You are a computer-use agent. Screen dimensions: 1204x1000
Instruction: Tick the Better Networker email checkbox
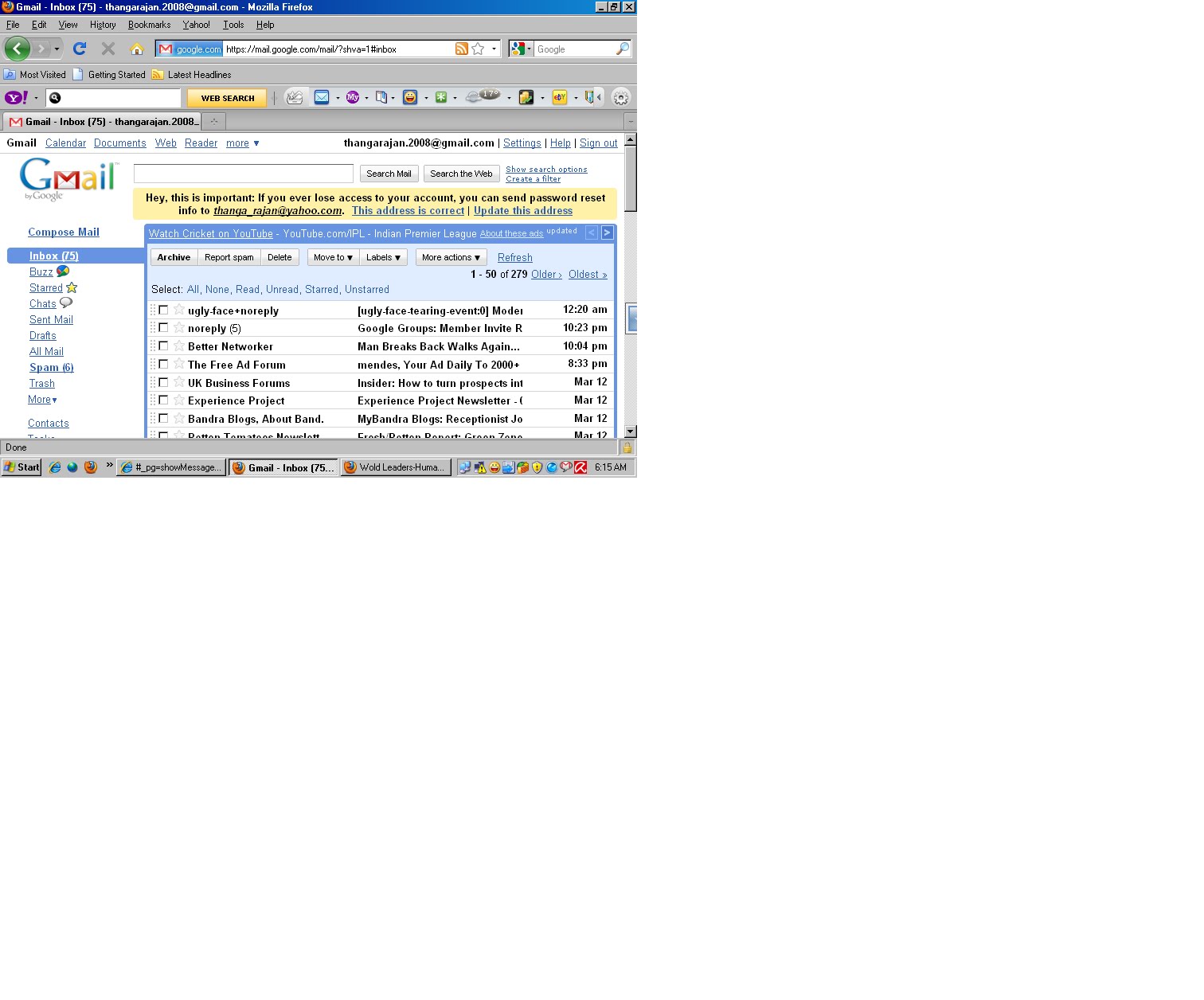[163, 346]
